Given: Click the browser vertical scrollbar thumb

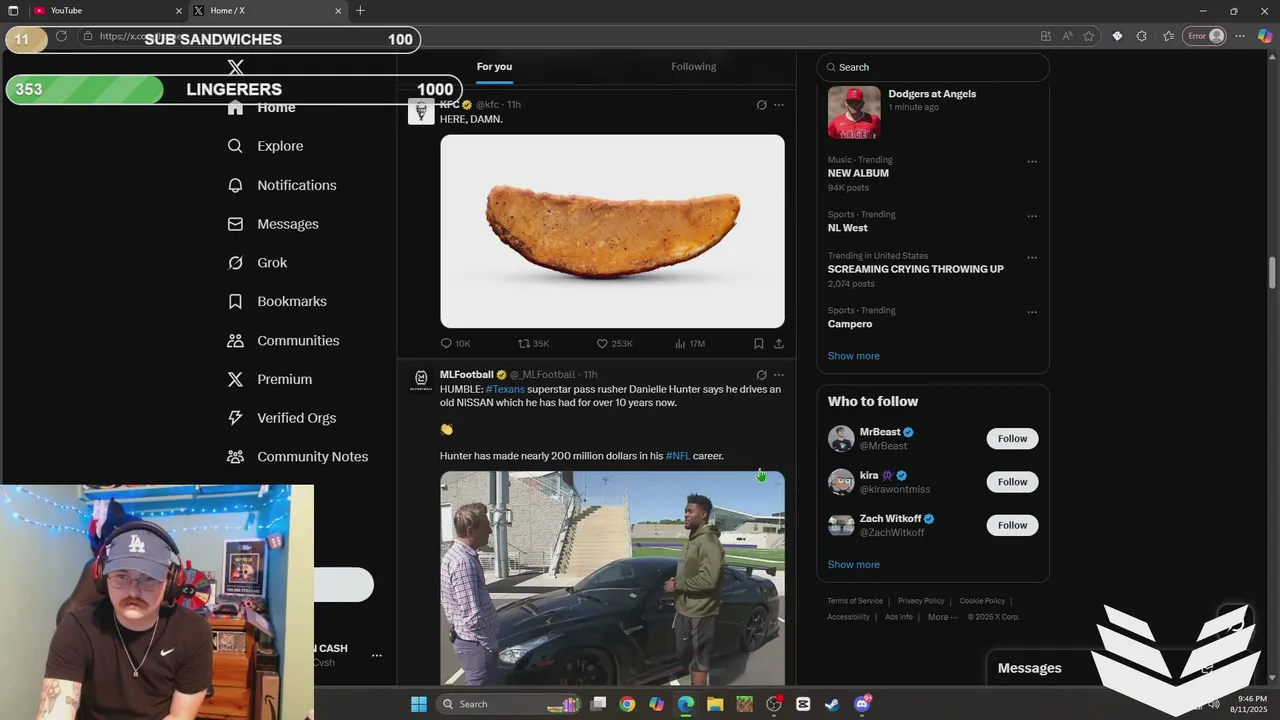Looking at the screenshot, I should coord(1273,272).
